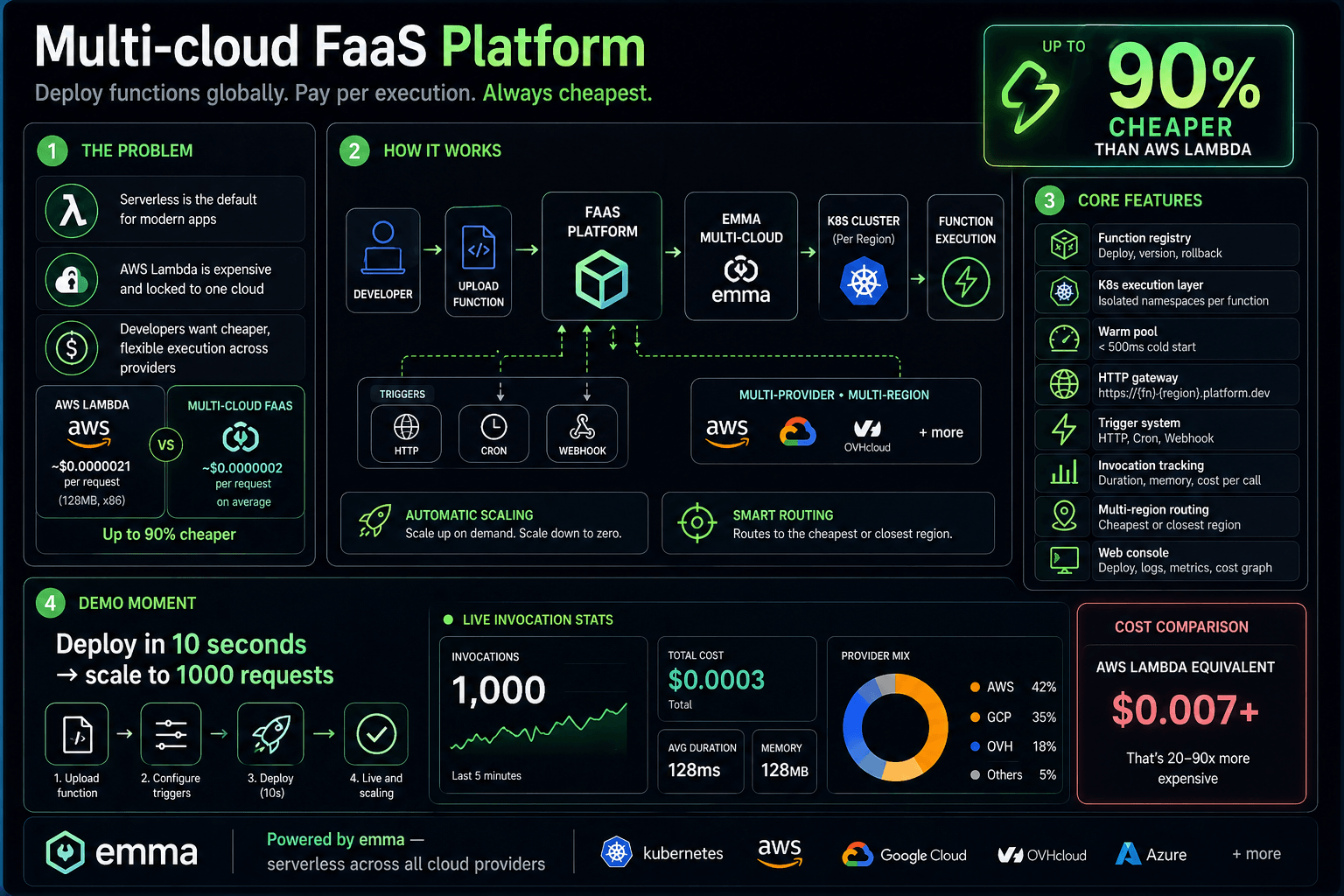Viewport: 1344px width, 896px height.
Task: Click the kubernetes logo in the footer
Action: click(x=662, y=853)
